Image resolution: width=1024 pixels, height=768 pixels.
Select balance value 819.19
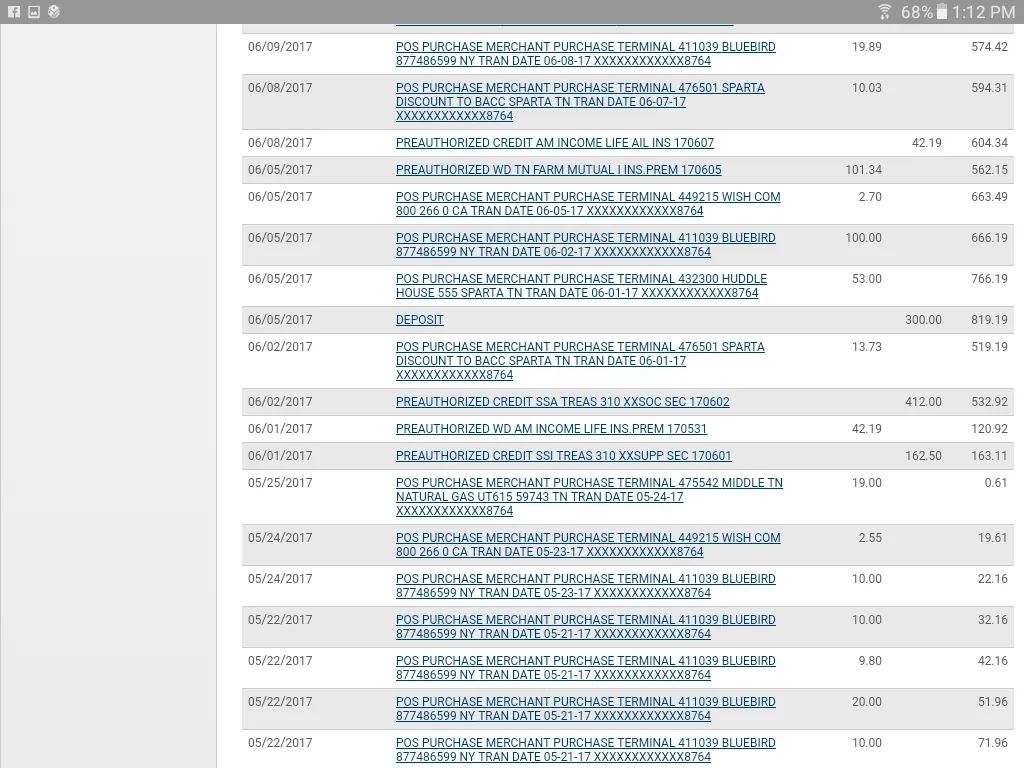989,320
